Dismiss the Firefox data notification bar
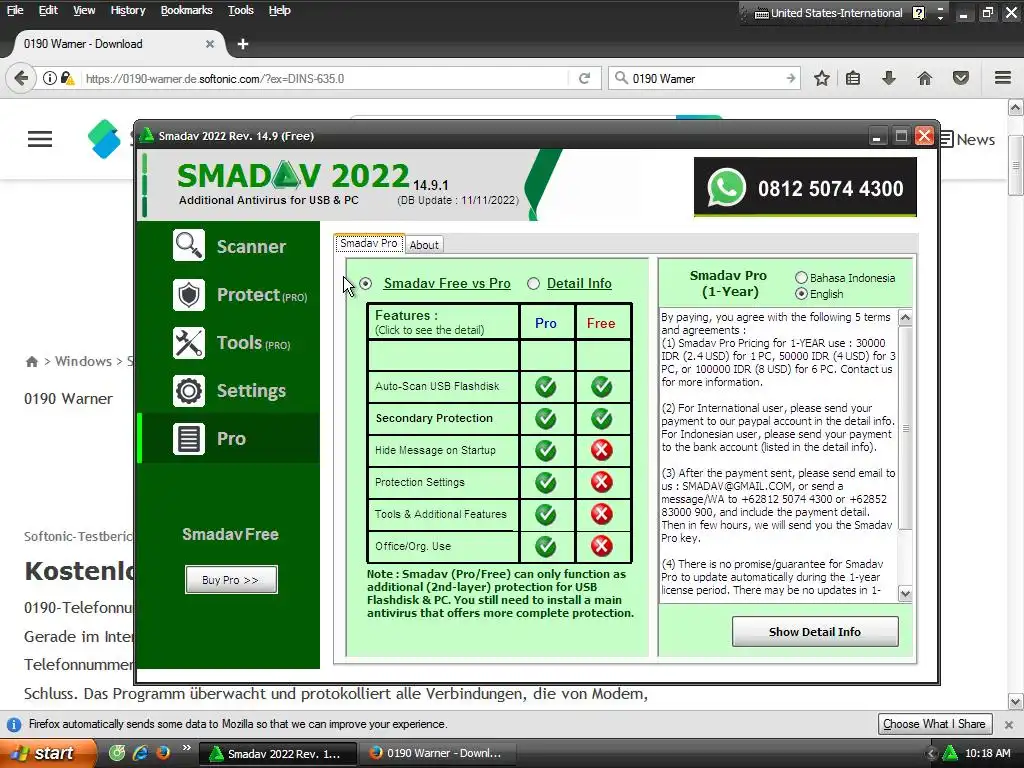Image resolution: width=1024 pixels, height=768 pixels. [x=1009, y=724]
